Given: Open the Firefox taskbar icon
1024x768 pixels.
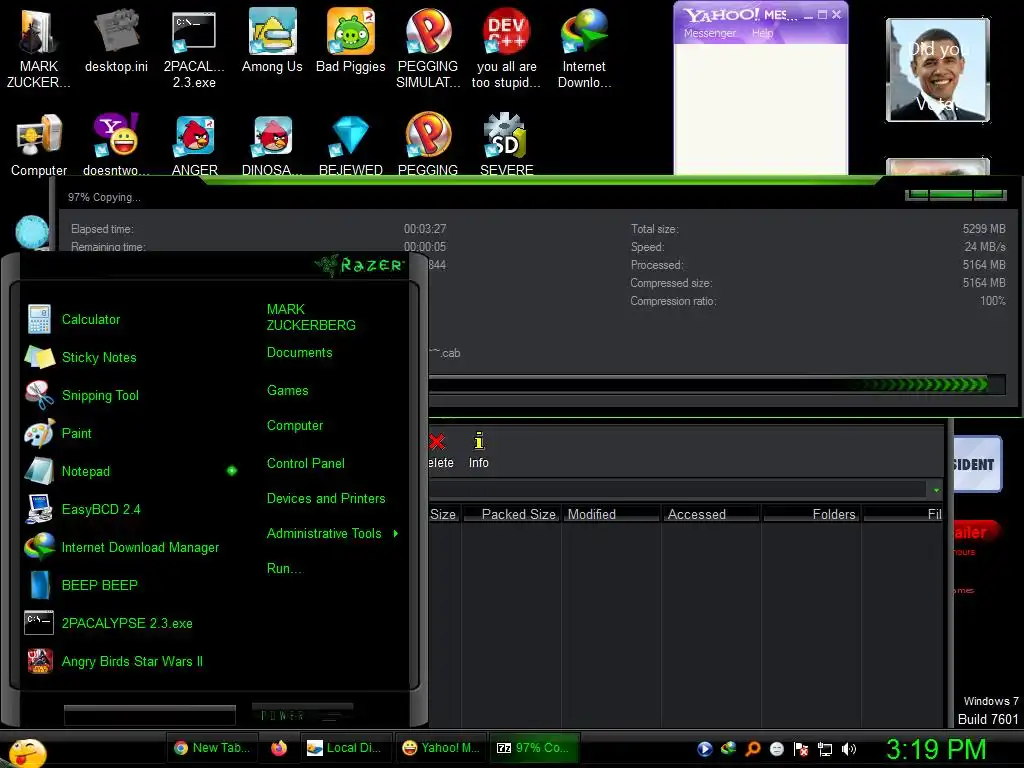Looking at the screenshot, I should pyautogui.click(x=279, y=748).
